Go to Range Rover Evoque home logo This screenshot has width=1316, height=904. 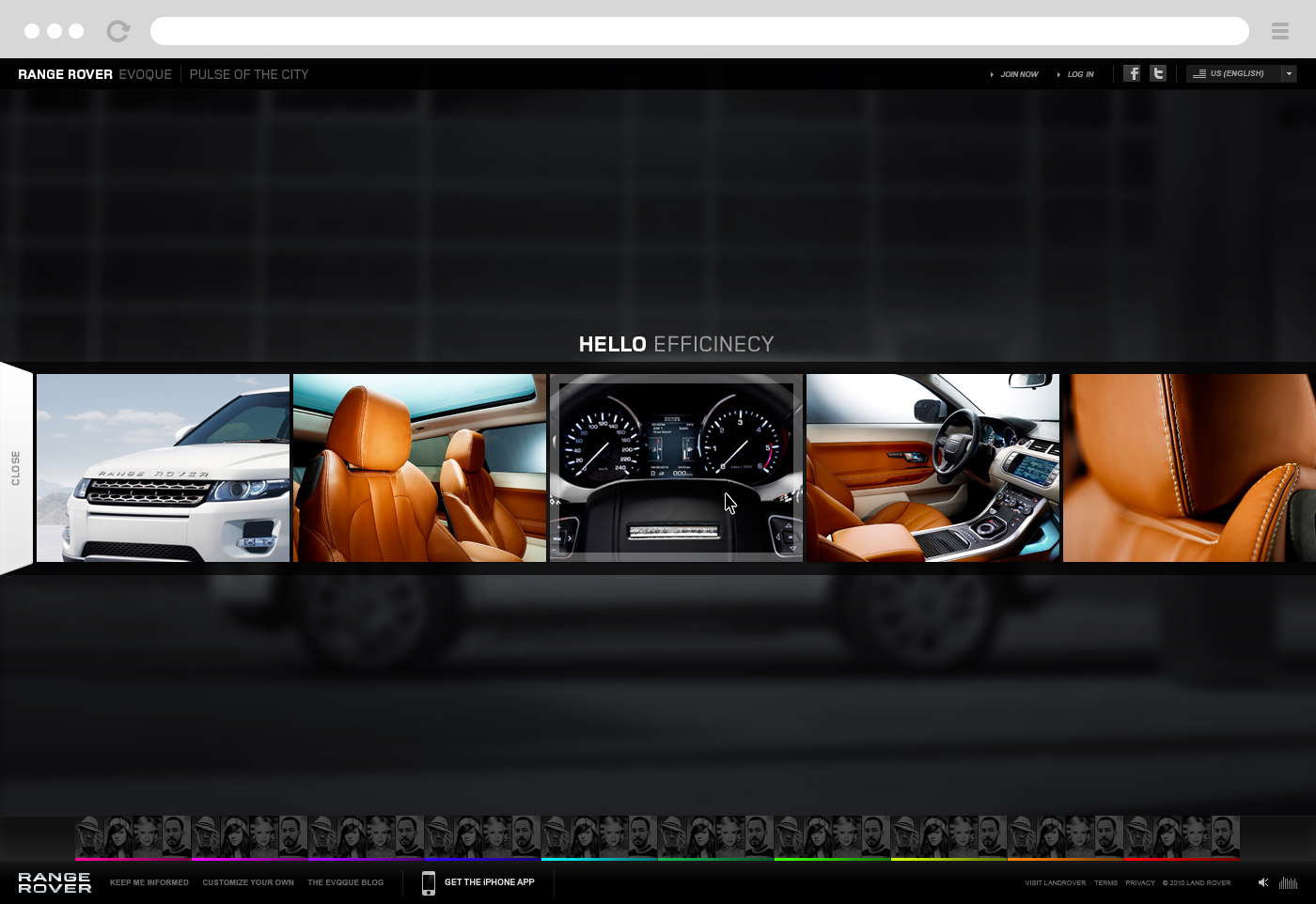(95, 74)
